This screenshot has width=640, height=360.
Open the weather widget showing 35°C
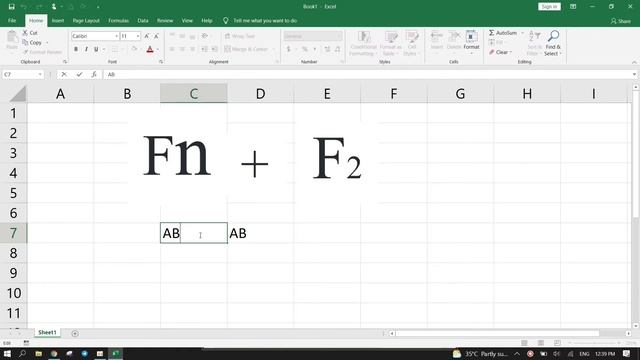[480, 354]
